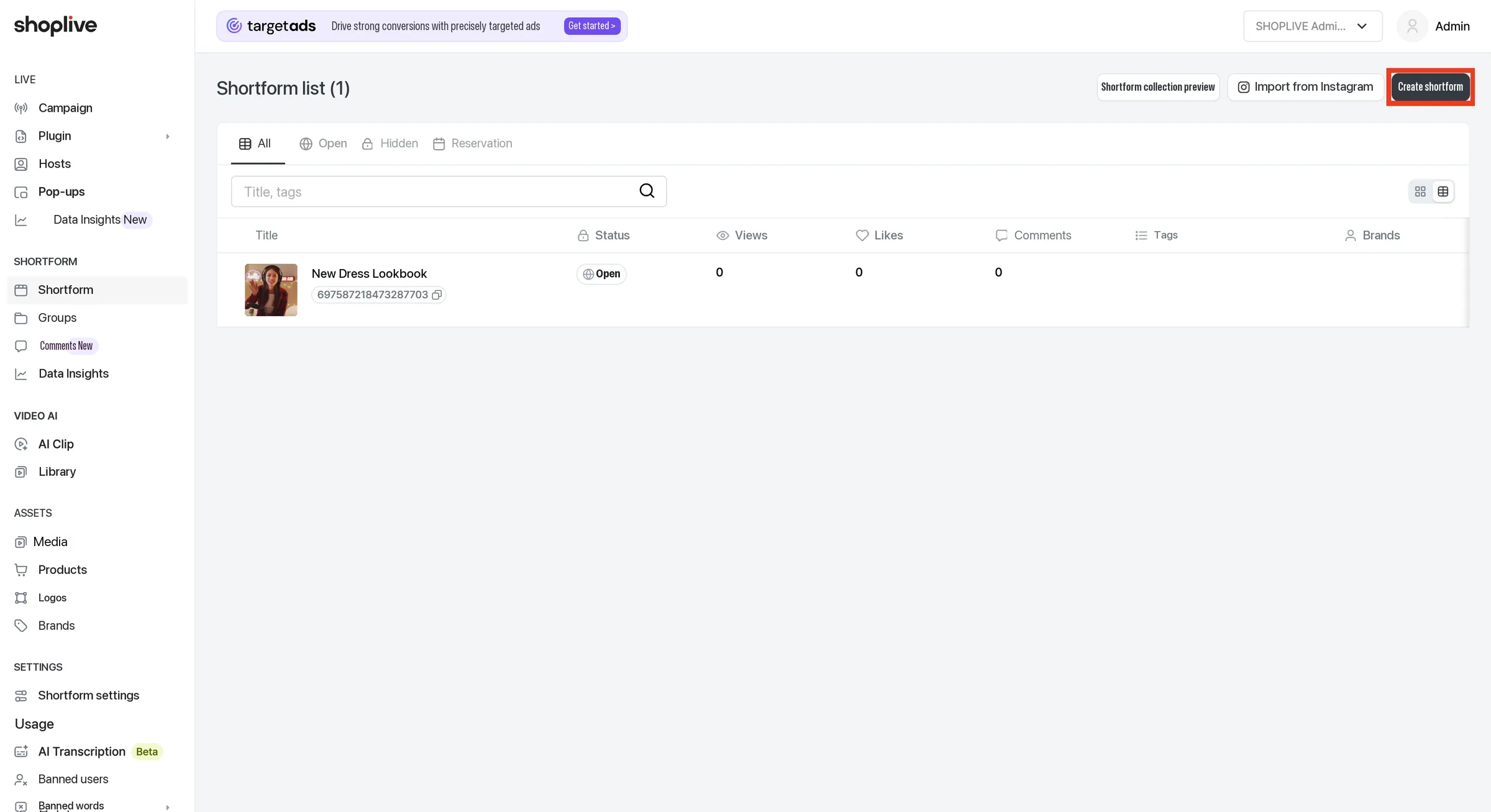
Task: Select the Open tab
Action: tap(323, 144)
